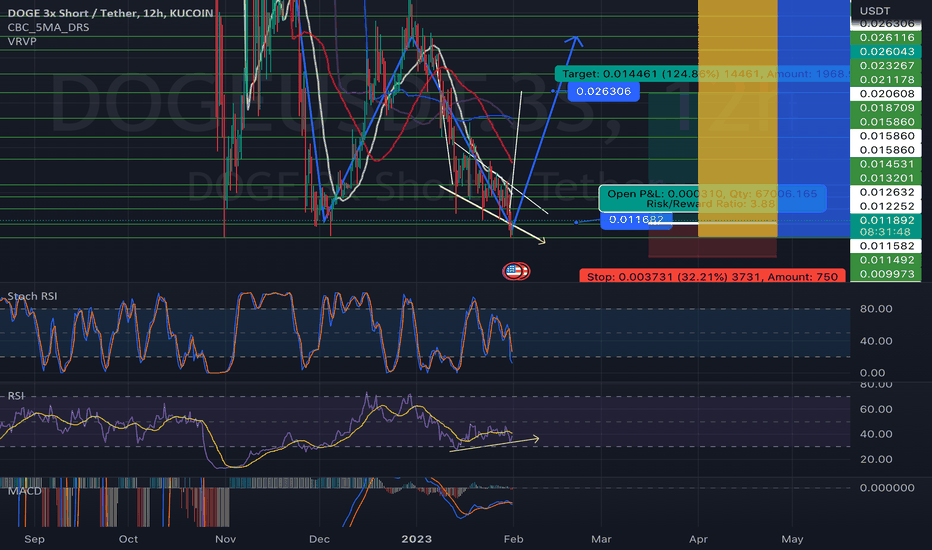Click the 0.011492 price axis label
Screen dimensions: 932x550
(x=886, y=260)
